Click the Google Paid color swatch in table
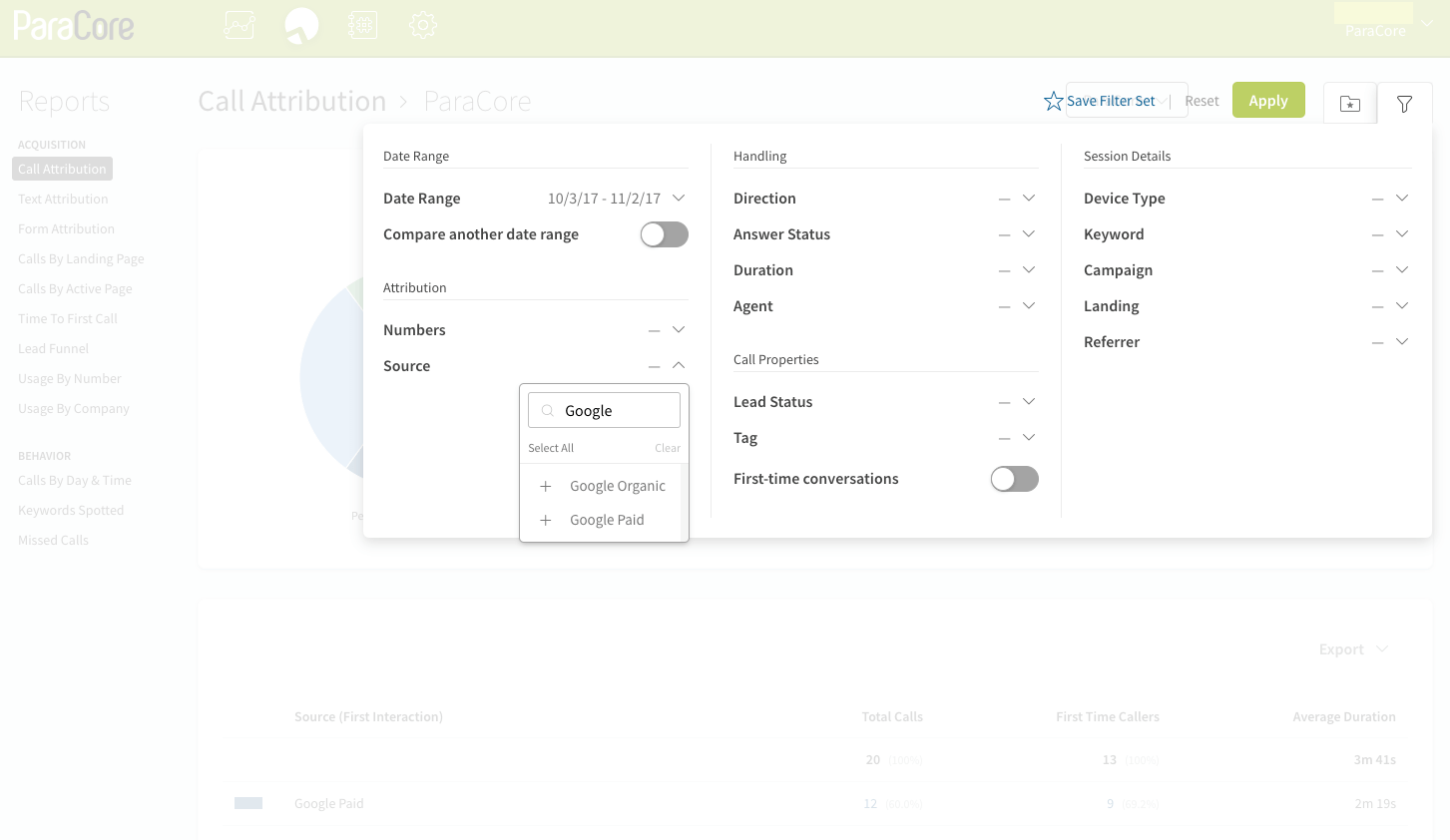Screen dimensions: 1450x840 tap(248, 803)
